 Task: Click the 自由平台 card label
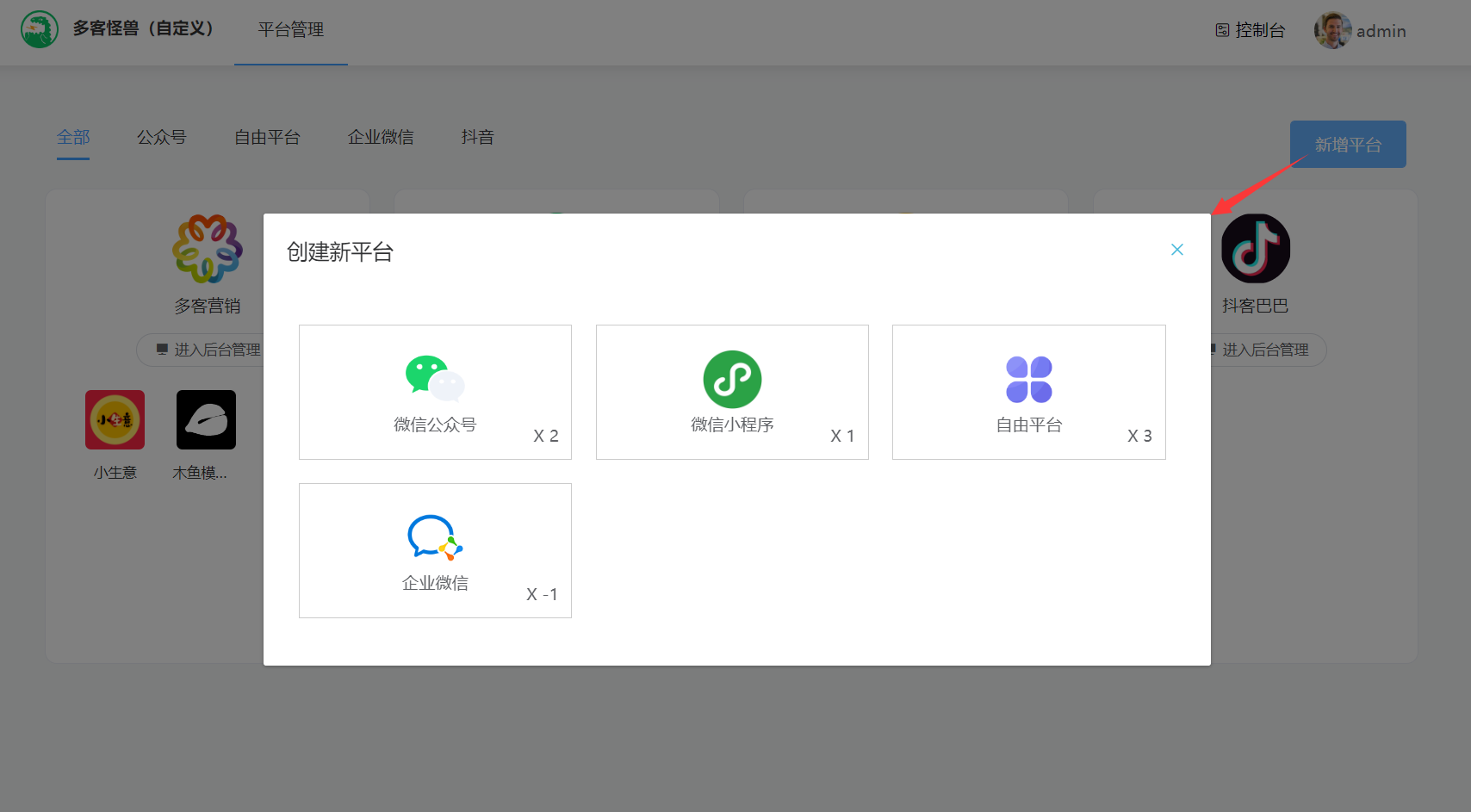(x=1029, y=425)
